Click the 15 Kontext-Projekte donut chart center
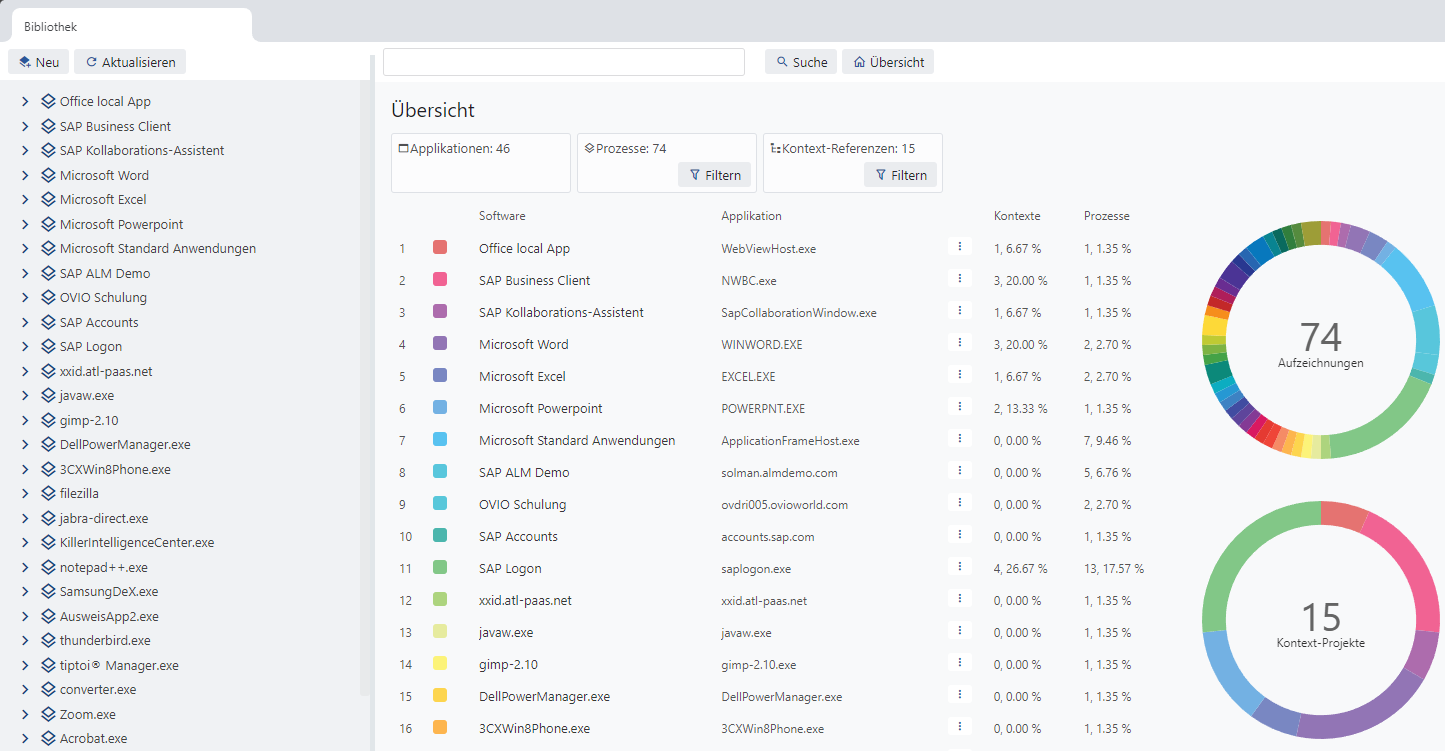Image resolution: width=1445 pixels, height=751 pixels. pos(1321,622)
